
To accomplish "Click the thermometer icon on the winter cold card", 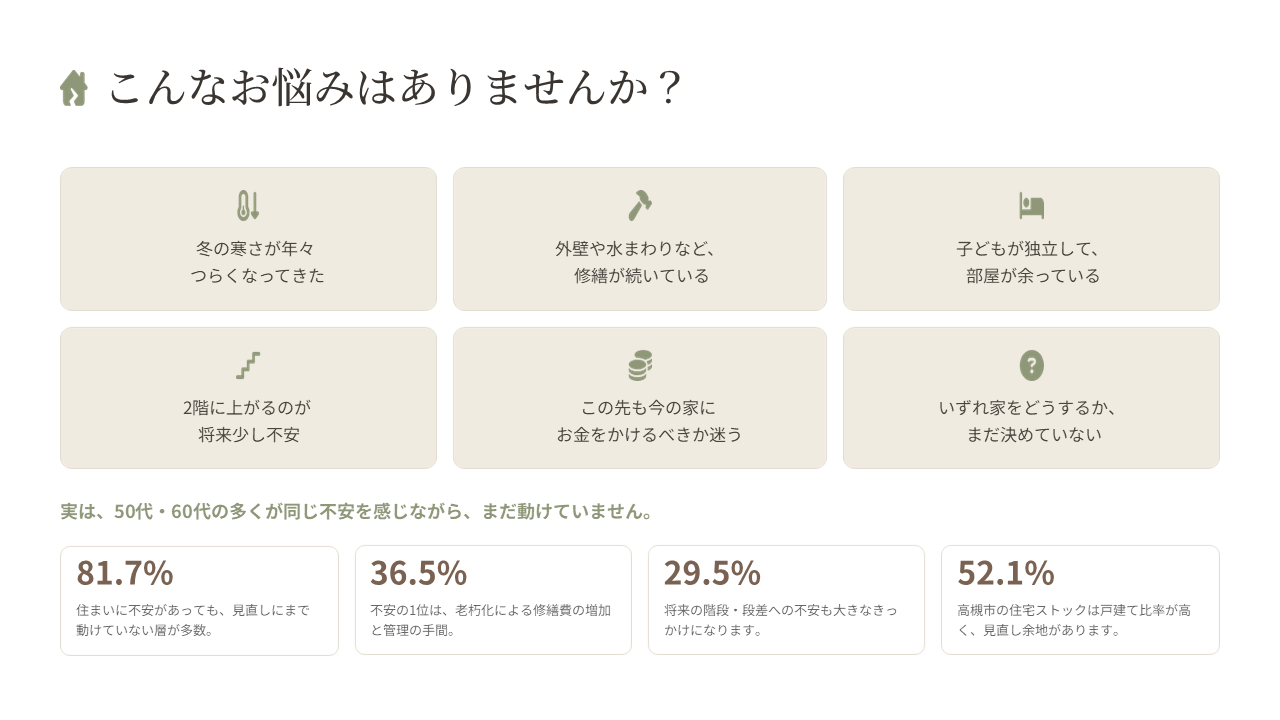I will click(248, 206).
